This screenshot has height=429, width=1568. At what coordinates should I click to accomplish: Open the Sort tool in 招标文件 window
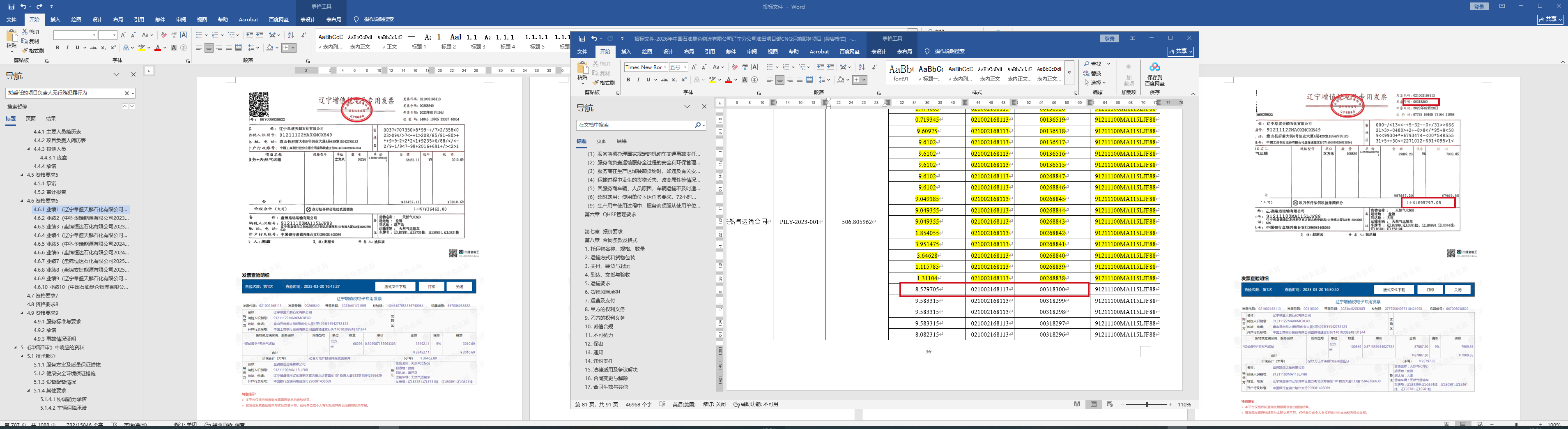(x=861, y=67)
